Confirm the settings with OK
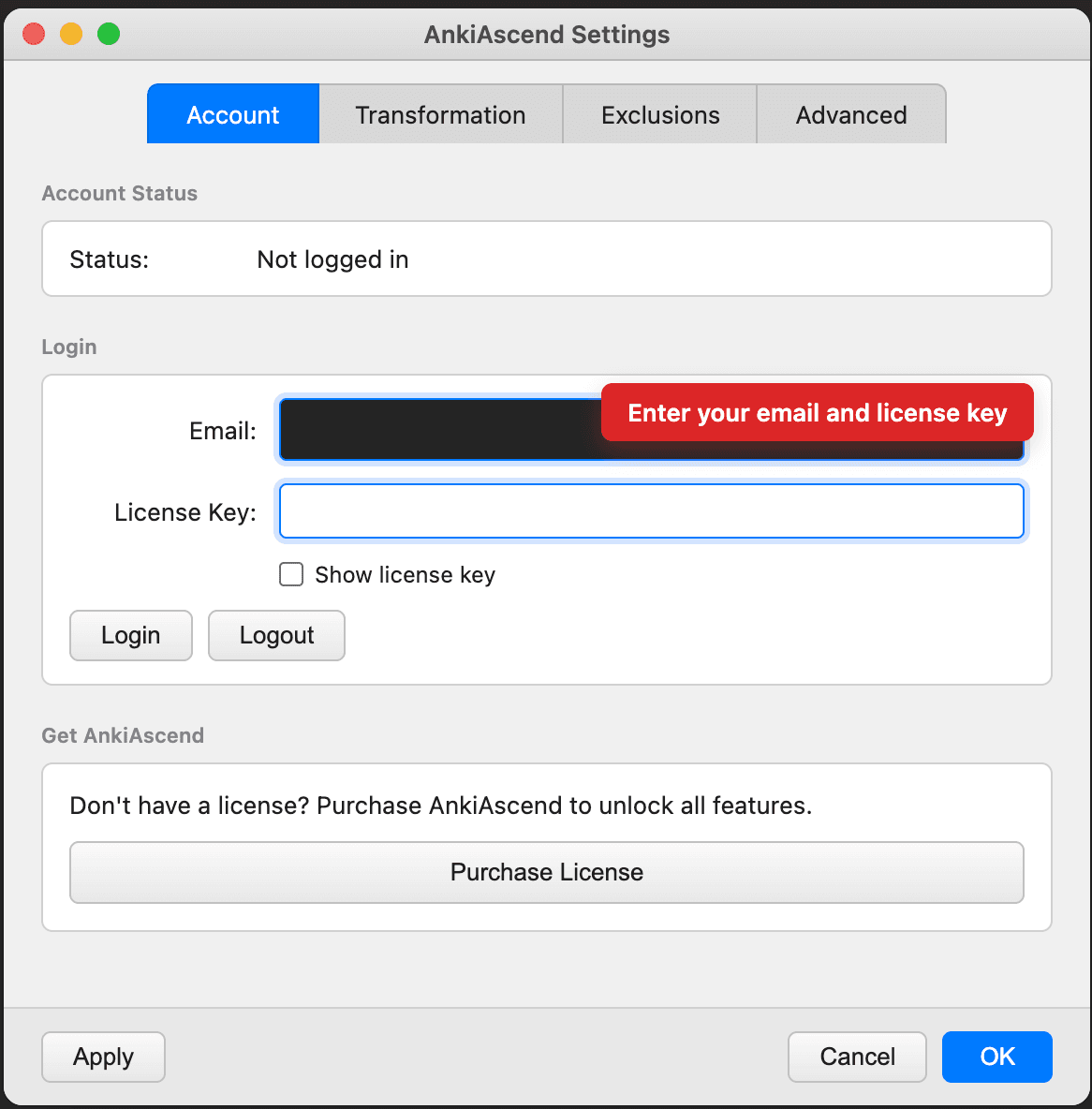1092x1109 pixels. click(996, 1057)
